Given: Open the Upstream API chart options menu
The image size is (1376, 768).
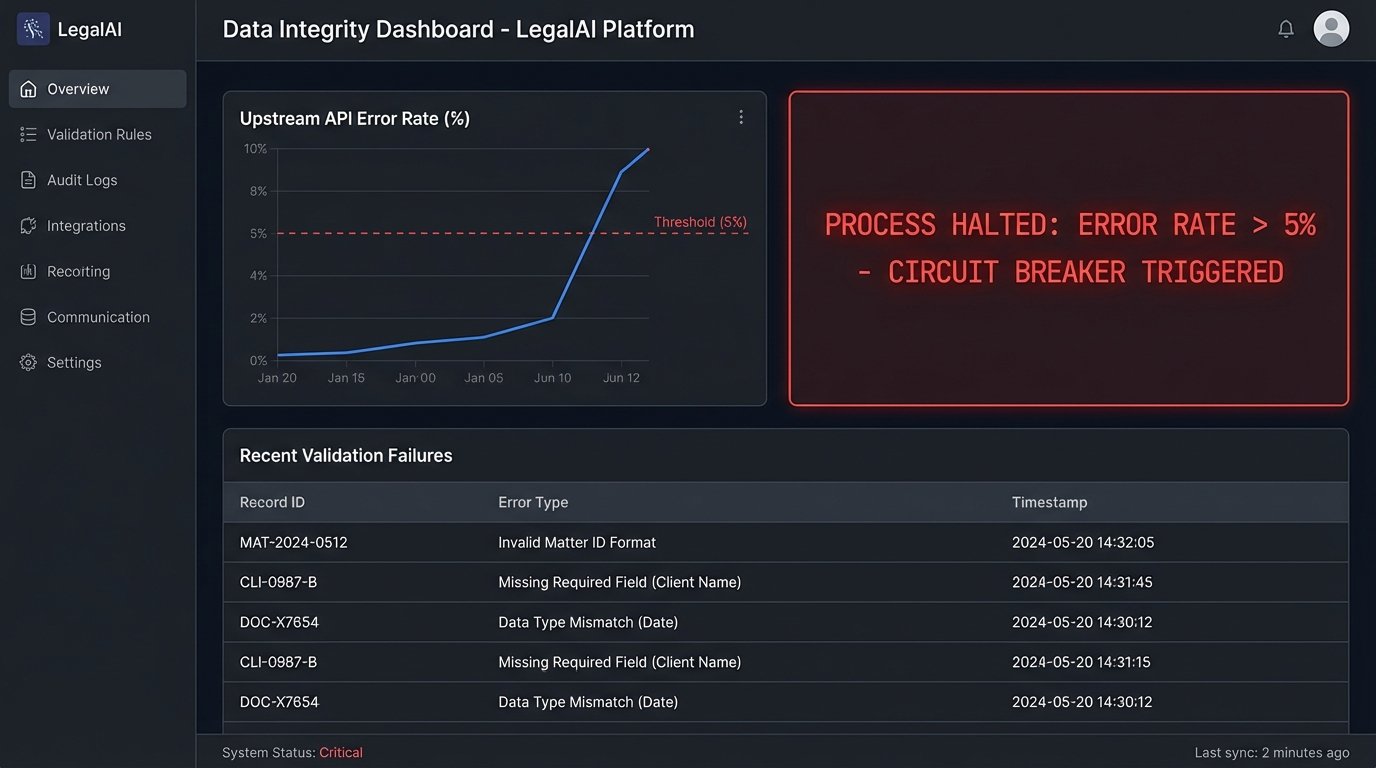Looking at the screenshot, I should point(741,117).
